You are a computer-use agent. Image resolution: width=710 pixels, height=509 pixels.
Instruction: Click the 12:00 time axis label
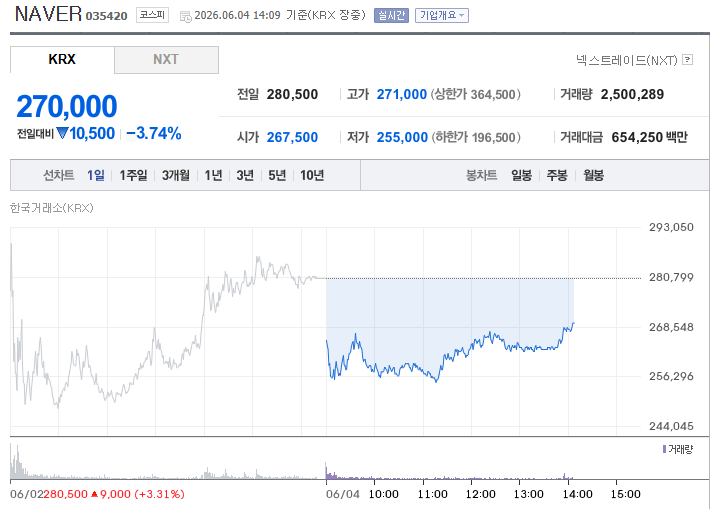point(480,494)
